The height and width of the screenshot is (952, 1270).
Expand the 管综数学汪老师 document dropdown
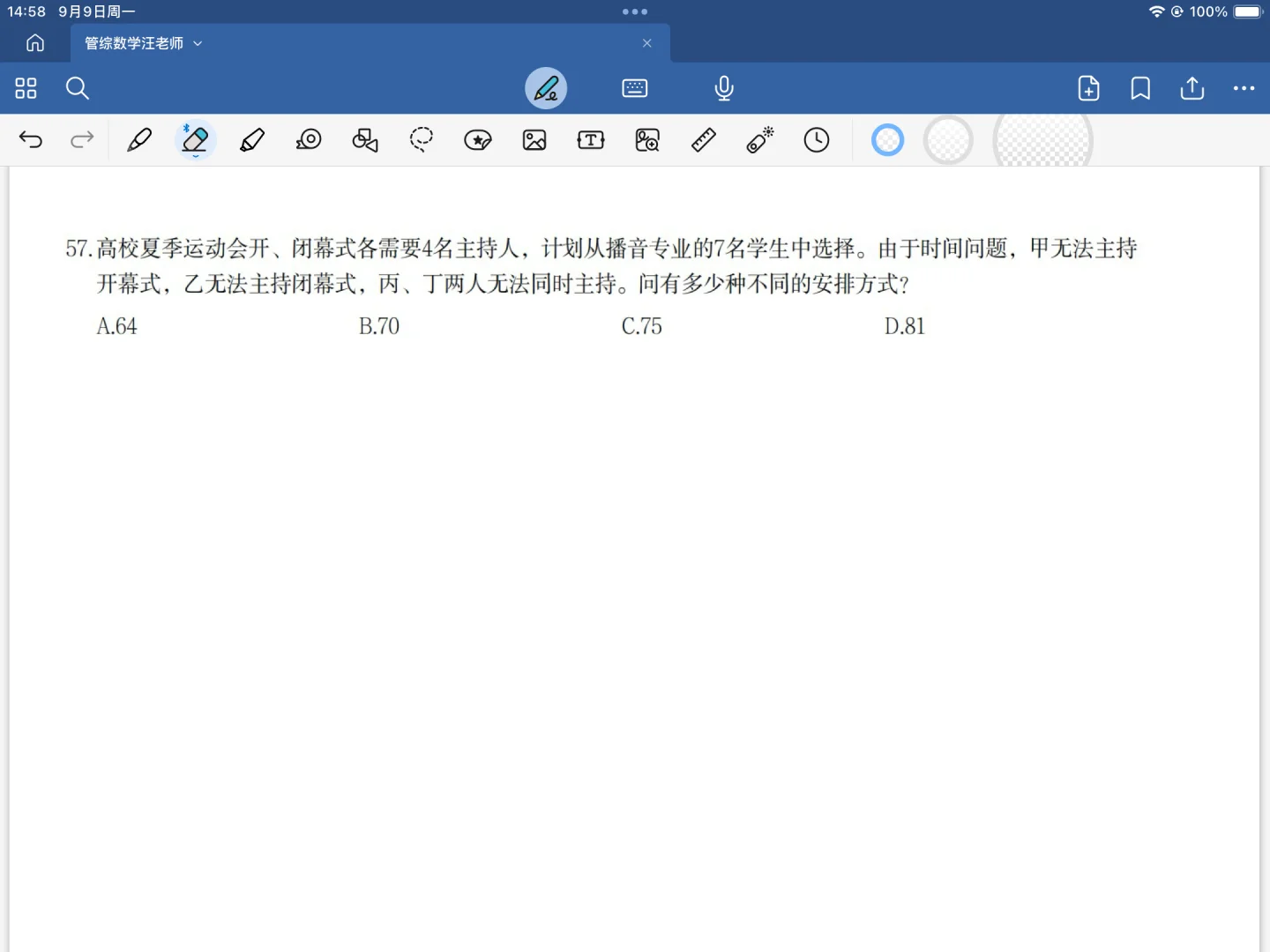tap(198, 43)
